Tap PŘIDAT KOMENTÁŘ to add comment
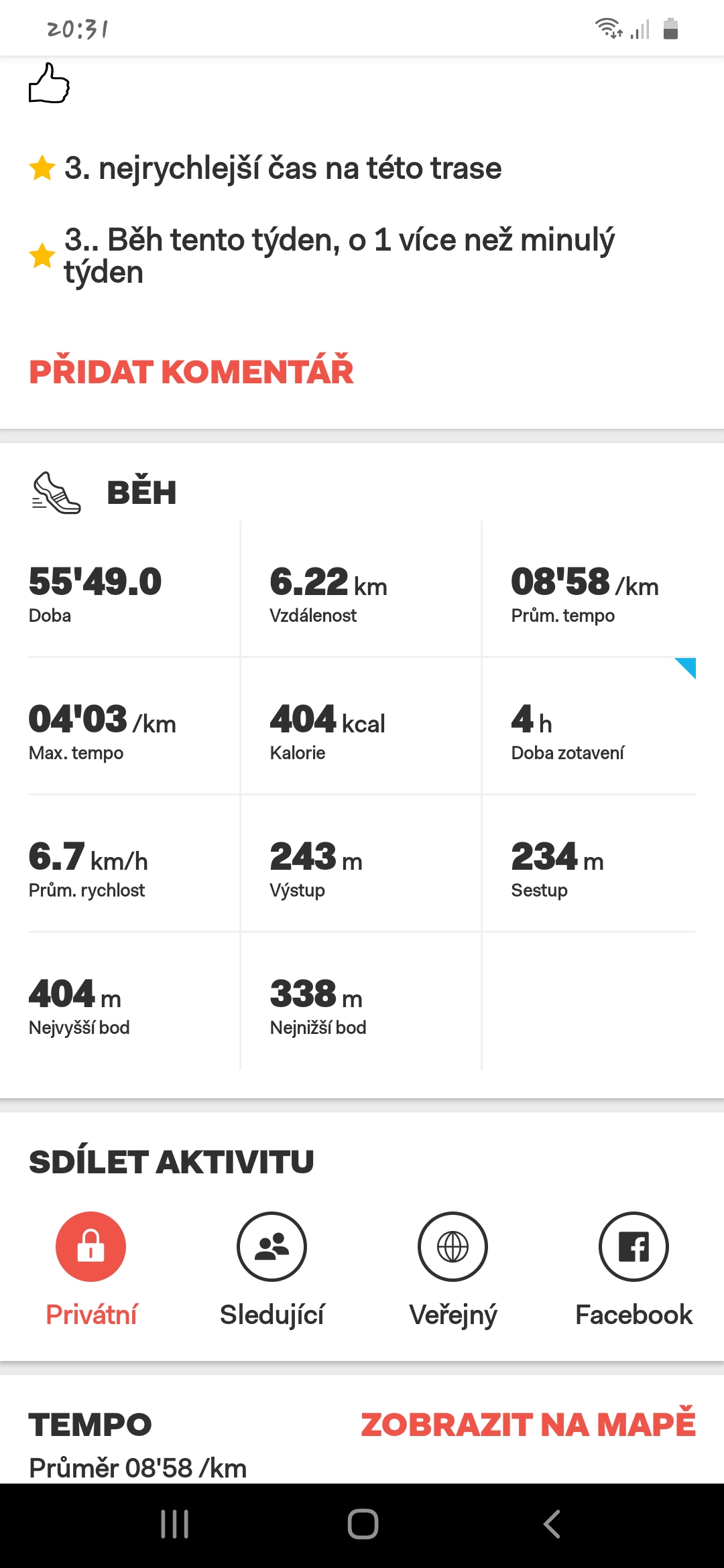Image resolution: width=724 pixels, height=1568 pixels. coord(191,371)
